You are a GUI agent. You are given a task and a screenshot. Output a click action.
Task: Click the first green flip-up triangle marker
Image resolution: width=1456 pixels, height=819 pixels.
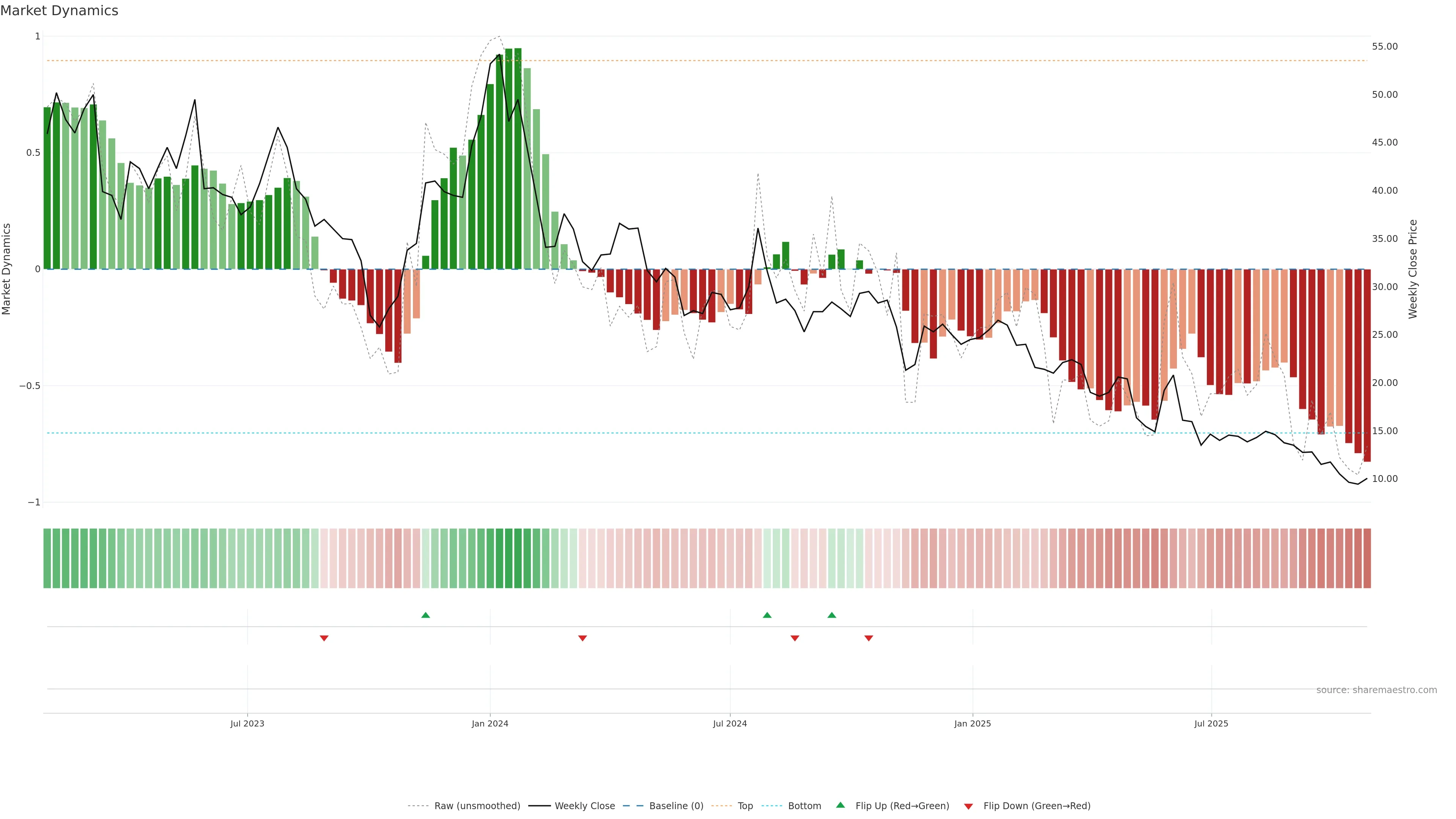pyautogui.click(x=425, y=615)
